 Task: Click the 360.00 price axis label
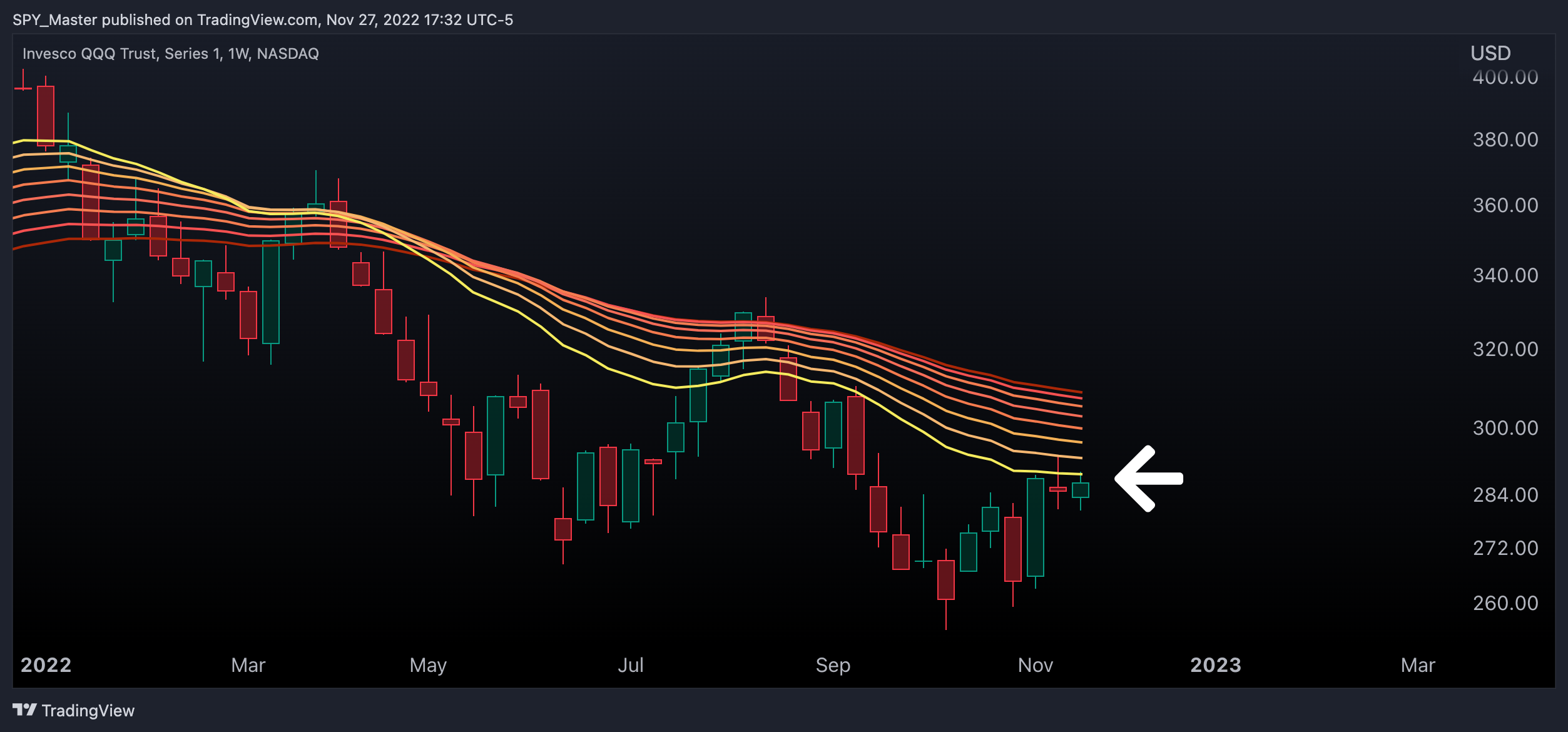[x=1505, y=205]
